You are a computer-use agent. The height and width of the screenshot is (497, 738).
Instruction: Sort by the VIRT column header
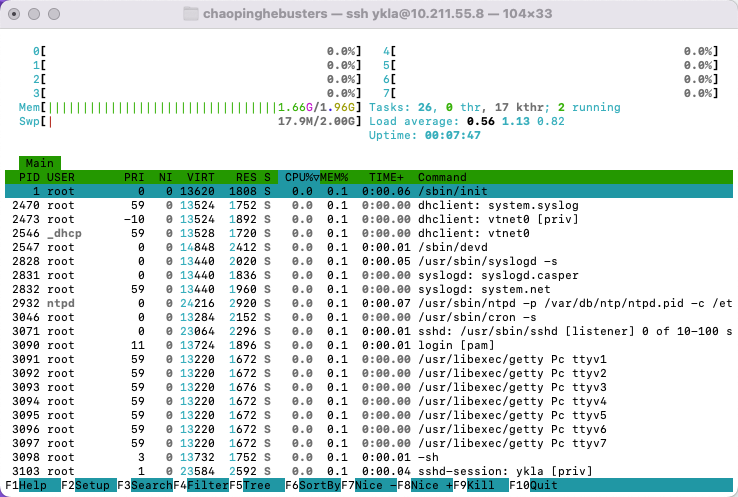(201, 177)
